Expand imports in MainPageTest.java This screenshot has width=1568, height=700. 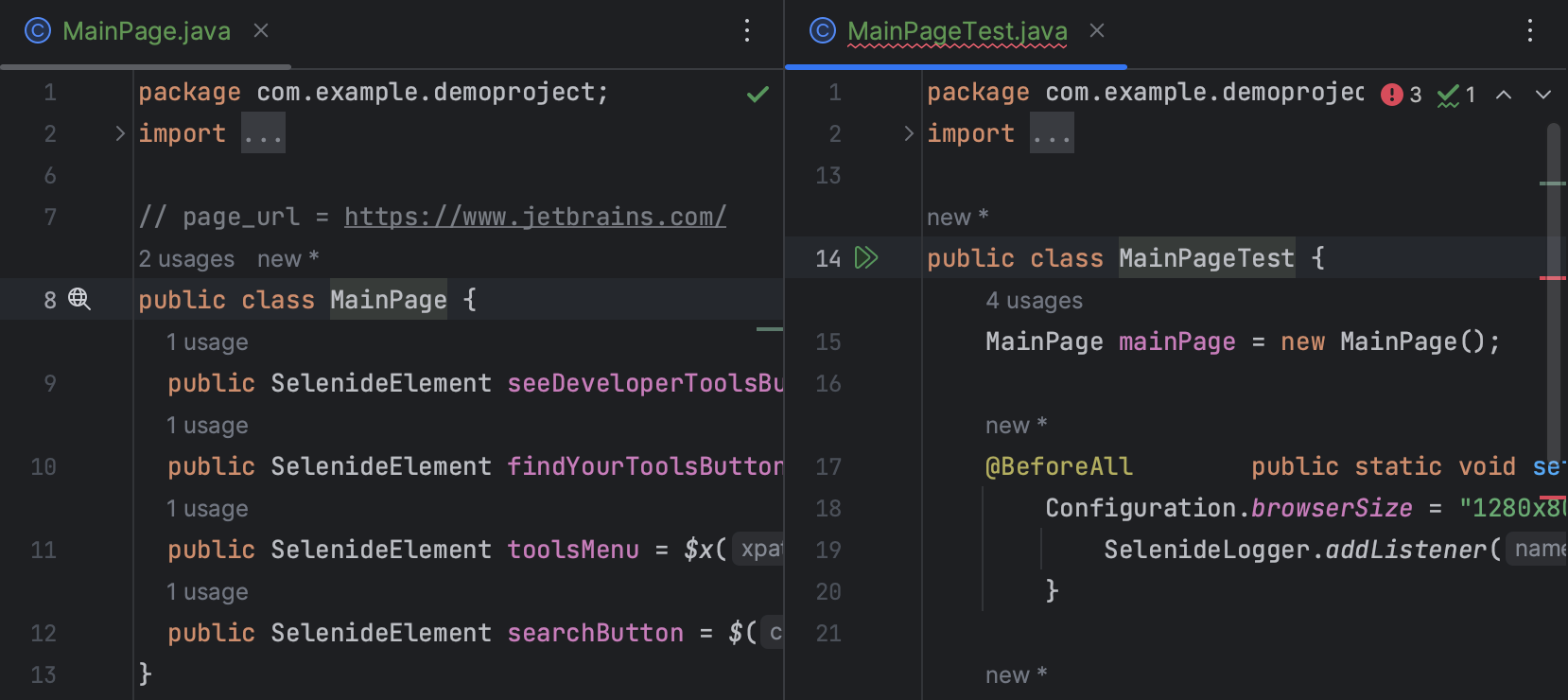[909, 133]
